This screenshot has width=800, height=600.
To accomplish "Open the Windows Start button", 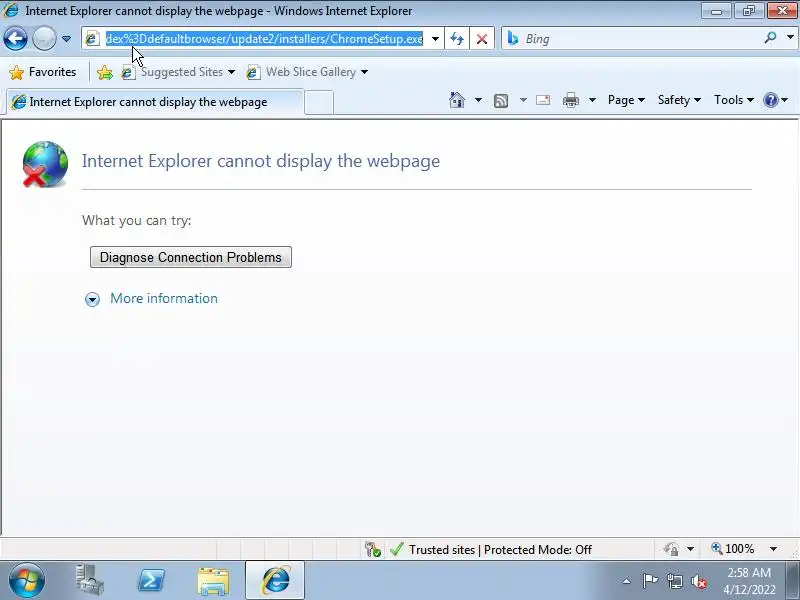I will [26, 580].
